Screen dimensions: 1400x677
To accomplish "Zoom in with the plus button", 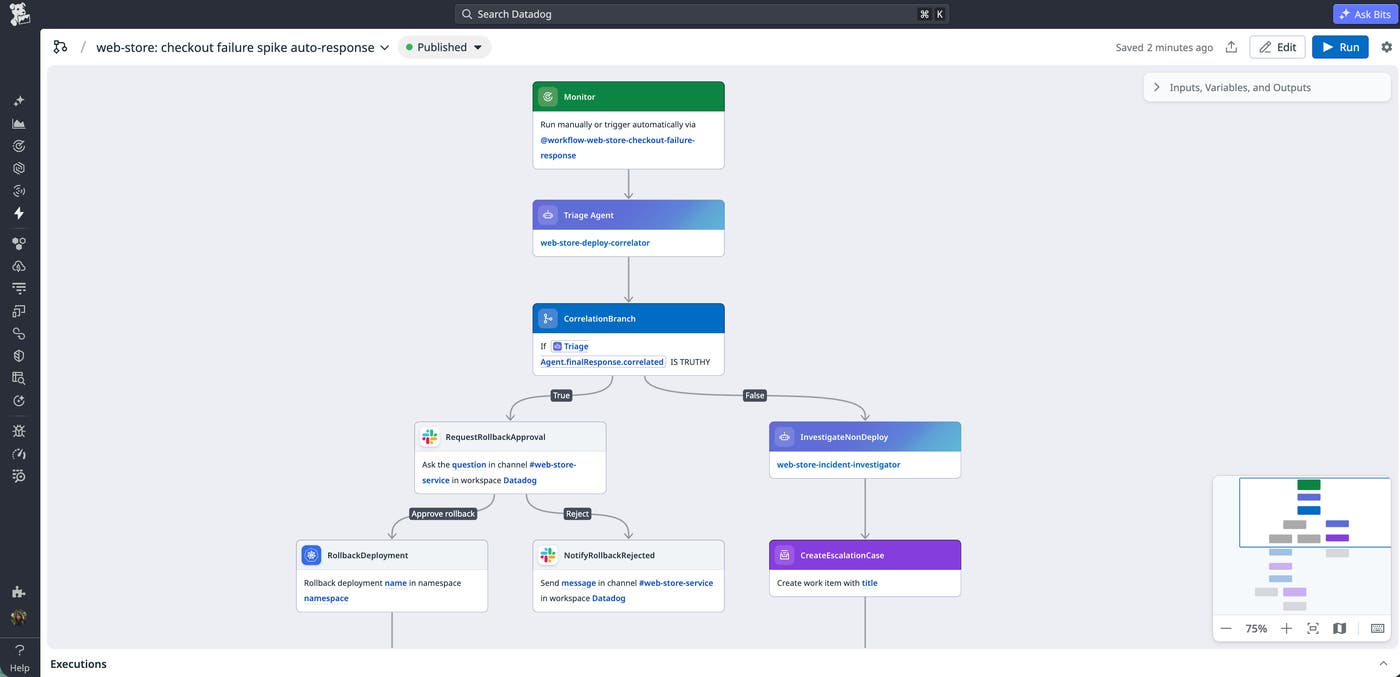I will click(1286, 628).
